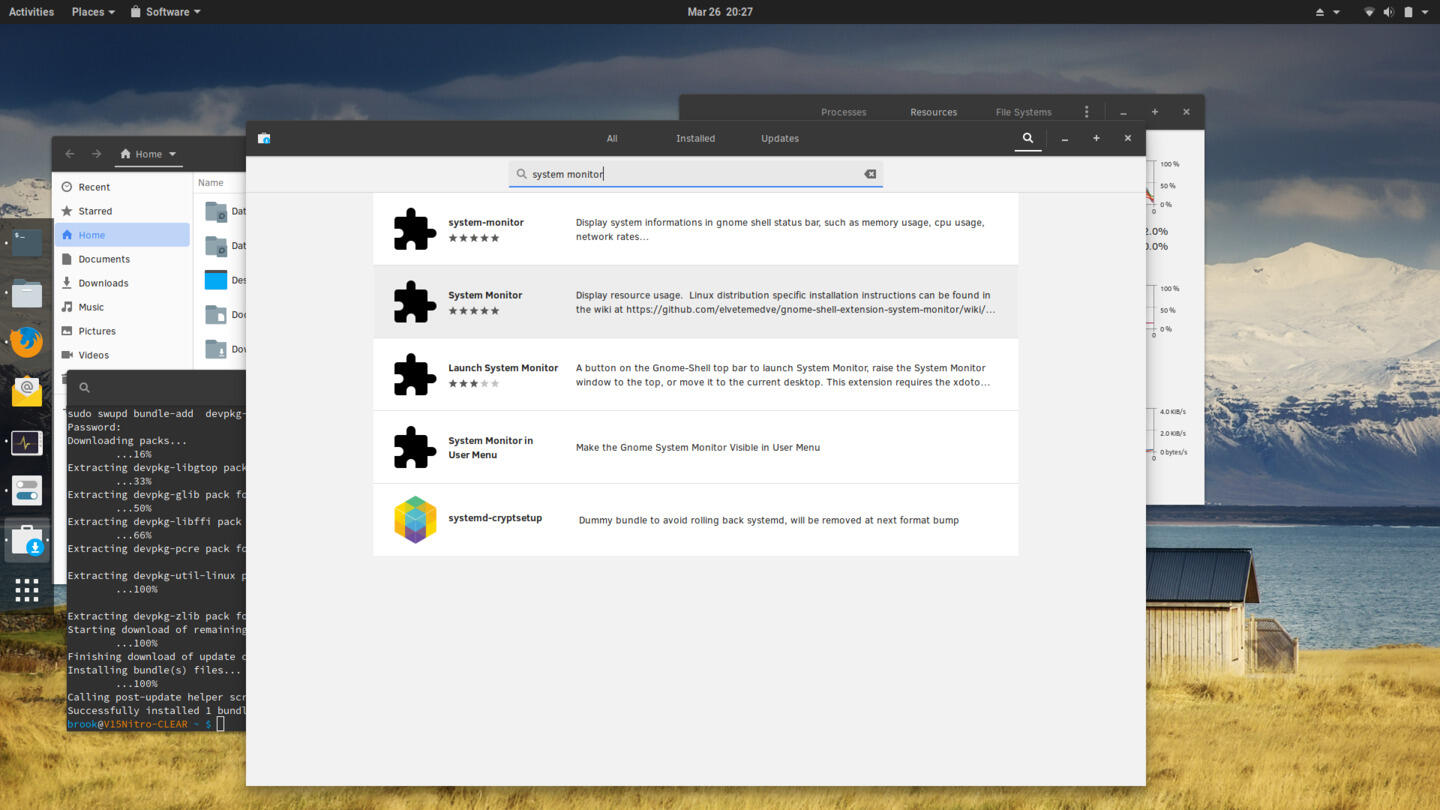
Task: Click back arrow in Files window
Action: [69, 154]
